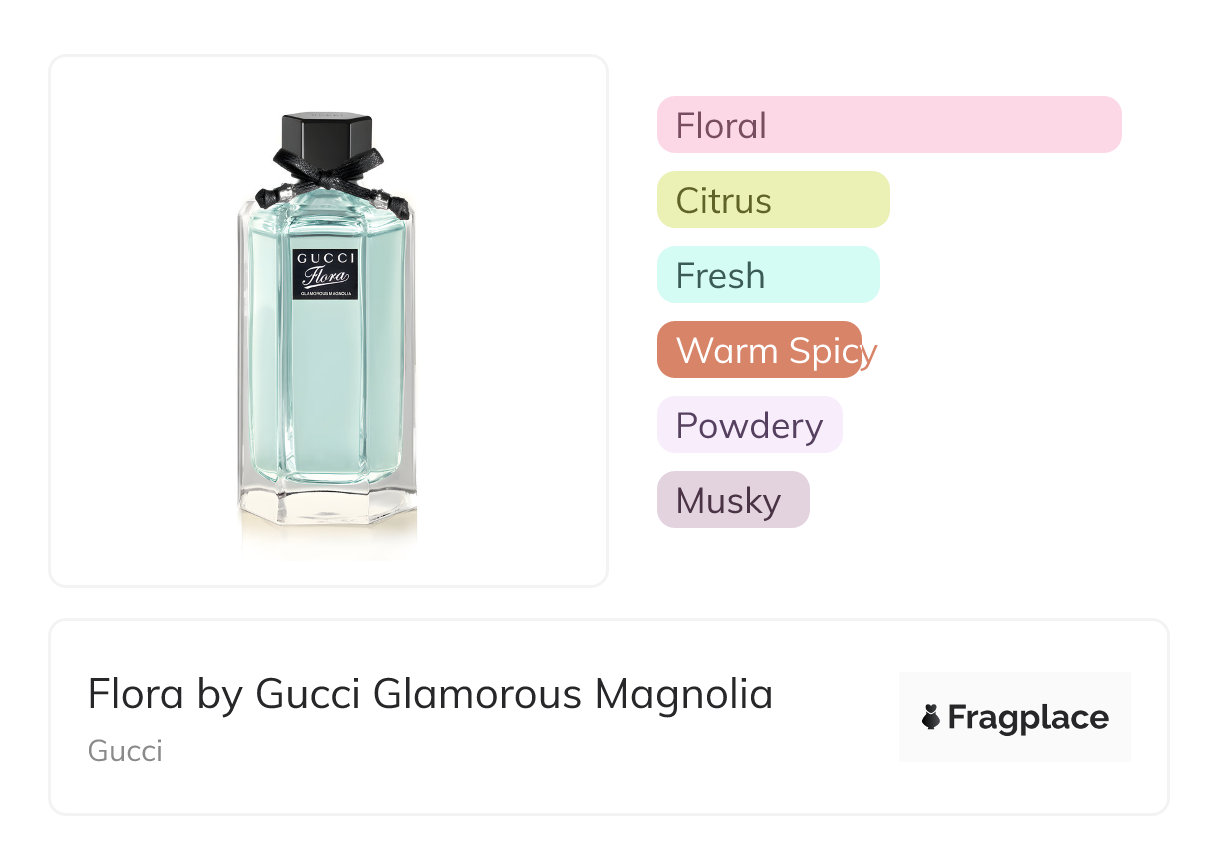Click the Gucci brand name under the title
Image resolution: width=1218 pixels, height=864 pixels.
pyautogui.click(x=125, y=751)
